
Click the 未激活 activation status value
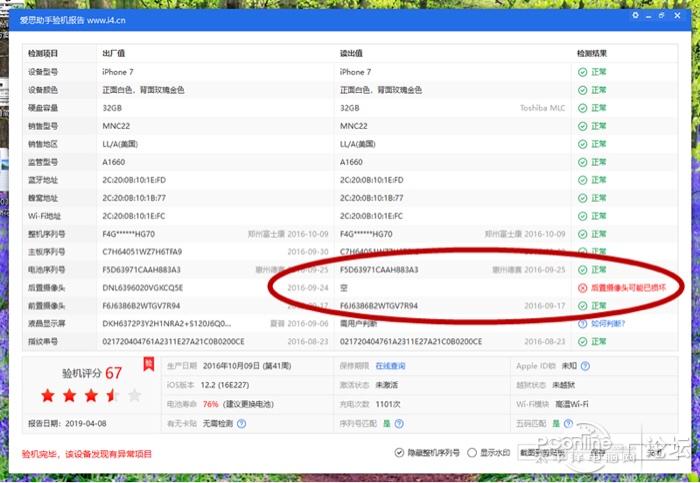point(387,385)
